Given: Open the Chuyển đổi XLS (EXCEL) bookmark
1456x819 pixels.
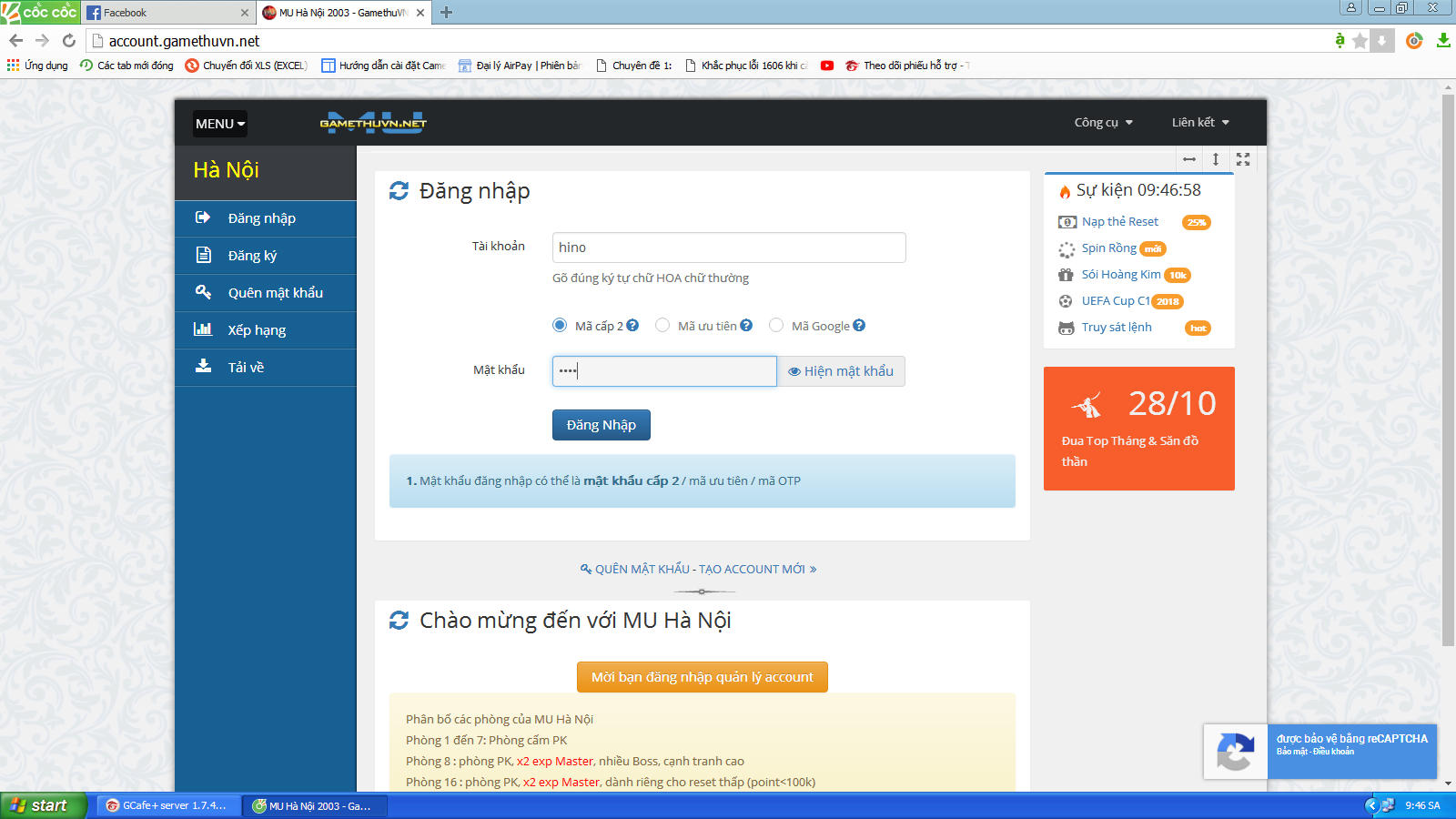Looking at the screenshot, I should tap(246, 66).
